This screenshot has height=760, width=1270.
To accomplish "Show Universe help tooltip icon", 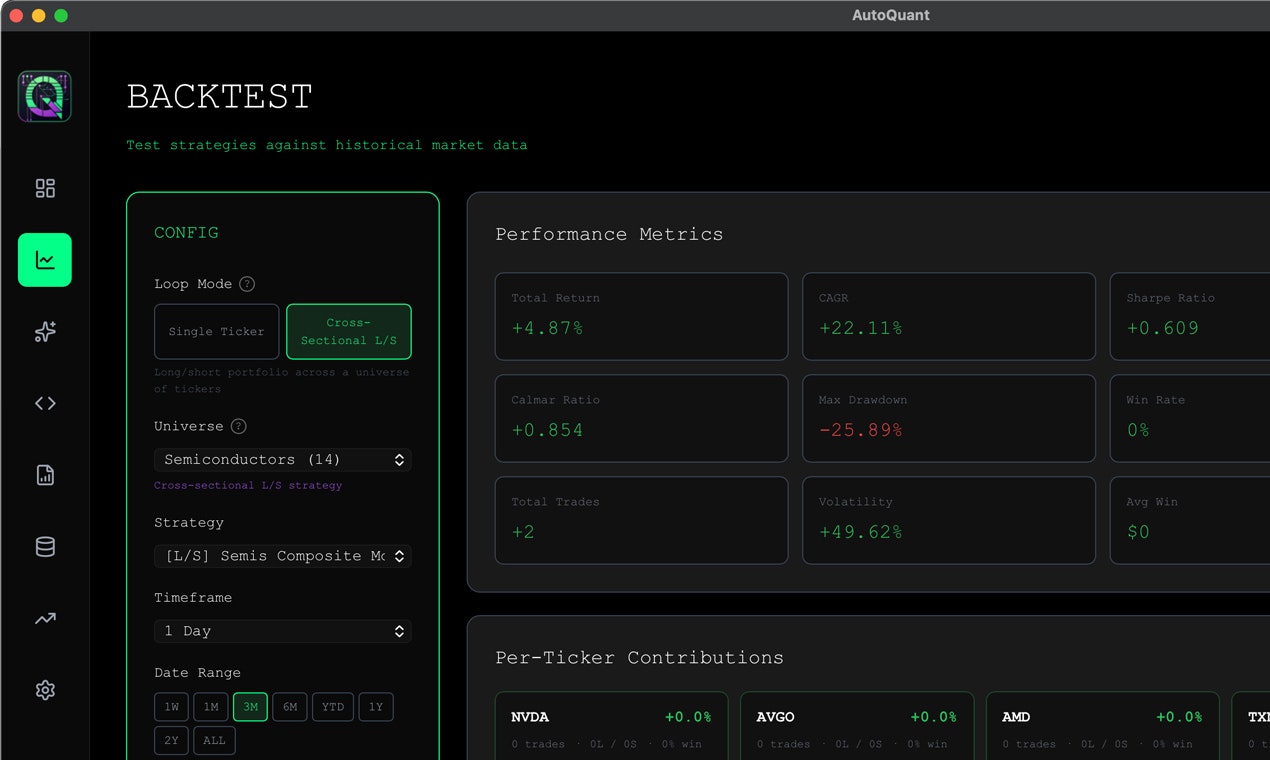I will 238,426.
